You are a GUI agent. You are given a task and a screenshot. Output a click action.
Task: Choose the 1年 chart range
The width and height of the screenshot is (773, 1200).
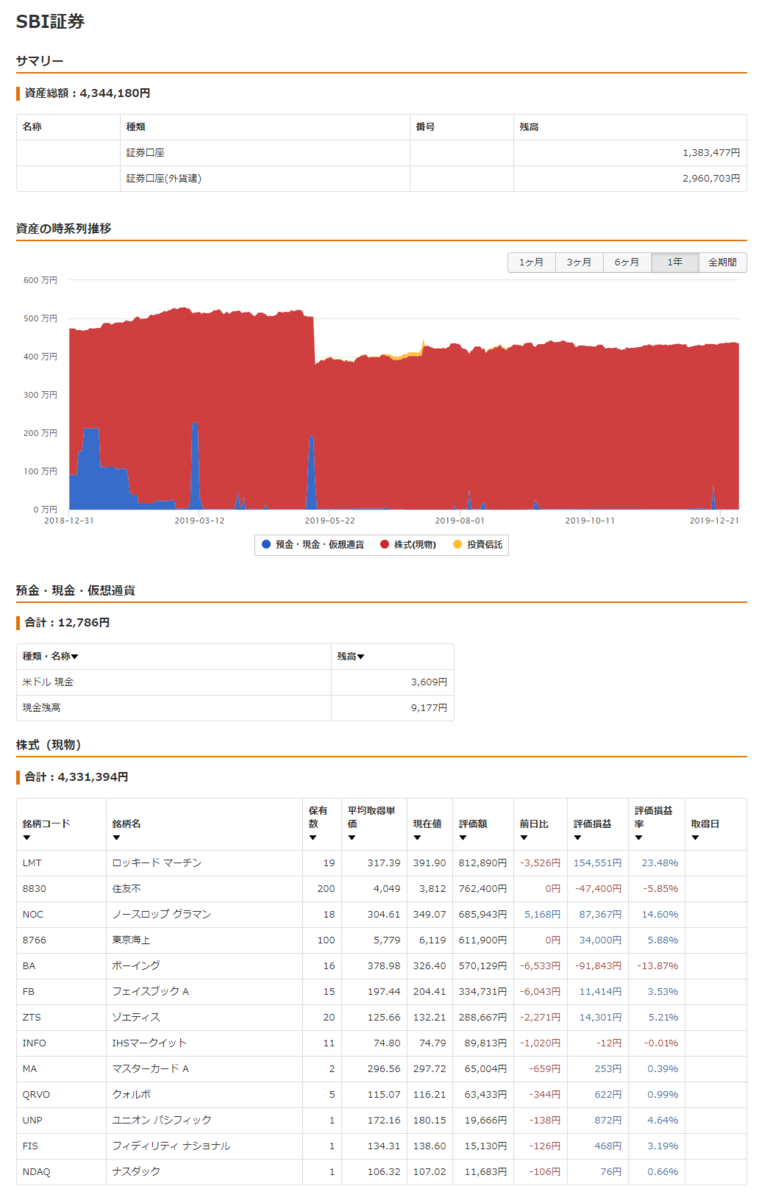click(x=675, y=262)
